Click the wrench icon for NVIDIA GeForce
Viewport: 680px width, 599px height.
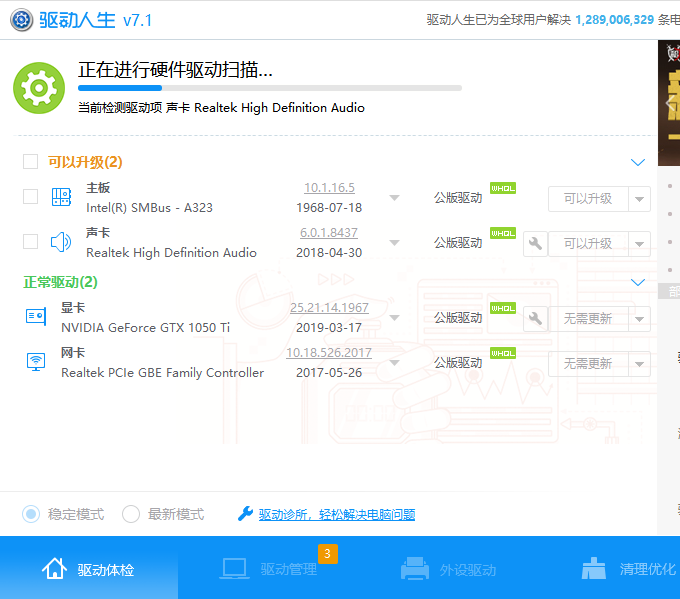tap(535, 319)
